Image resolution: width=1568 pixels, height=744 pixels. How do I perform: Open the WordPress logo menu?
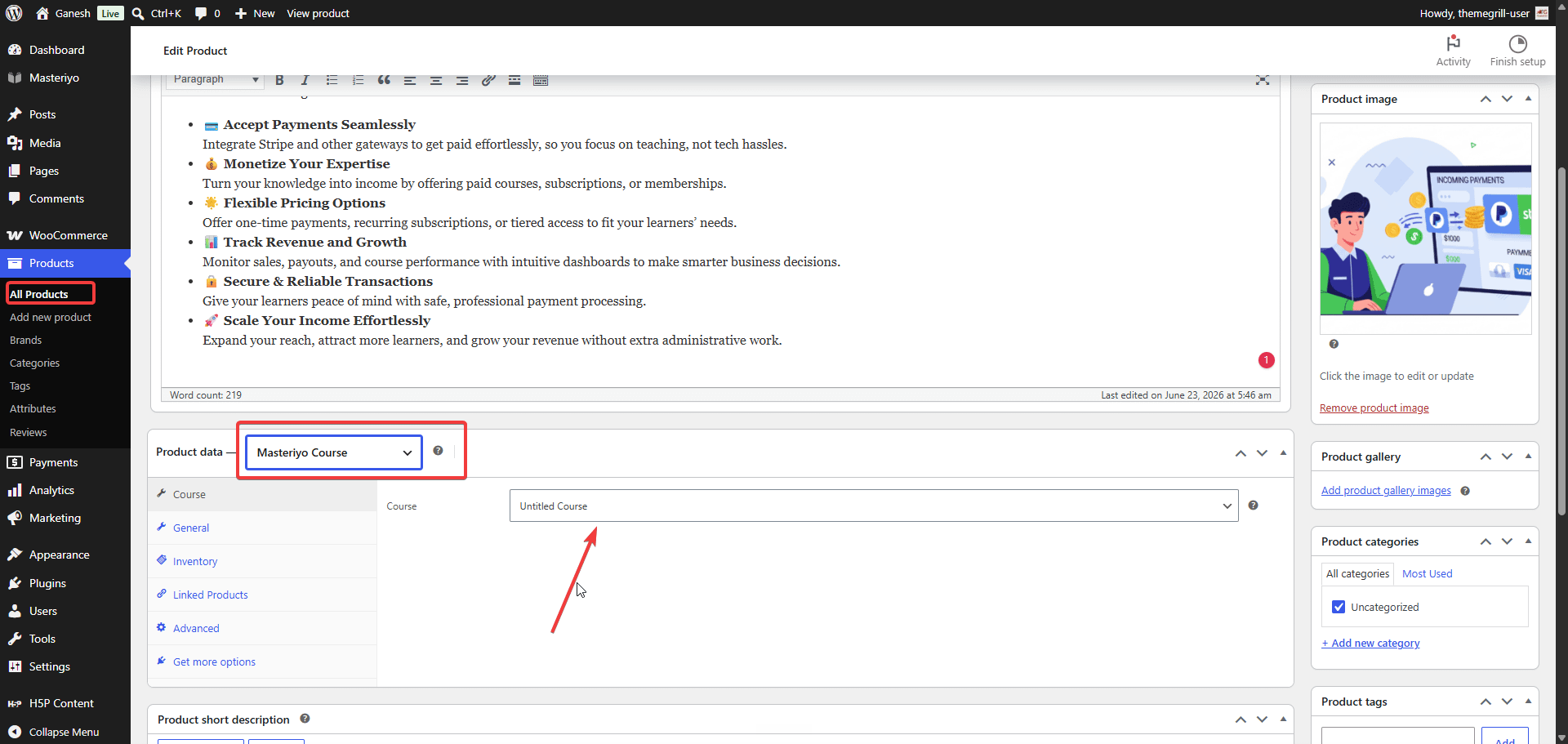[14, 13]
